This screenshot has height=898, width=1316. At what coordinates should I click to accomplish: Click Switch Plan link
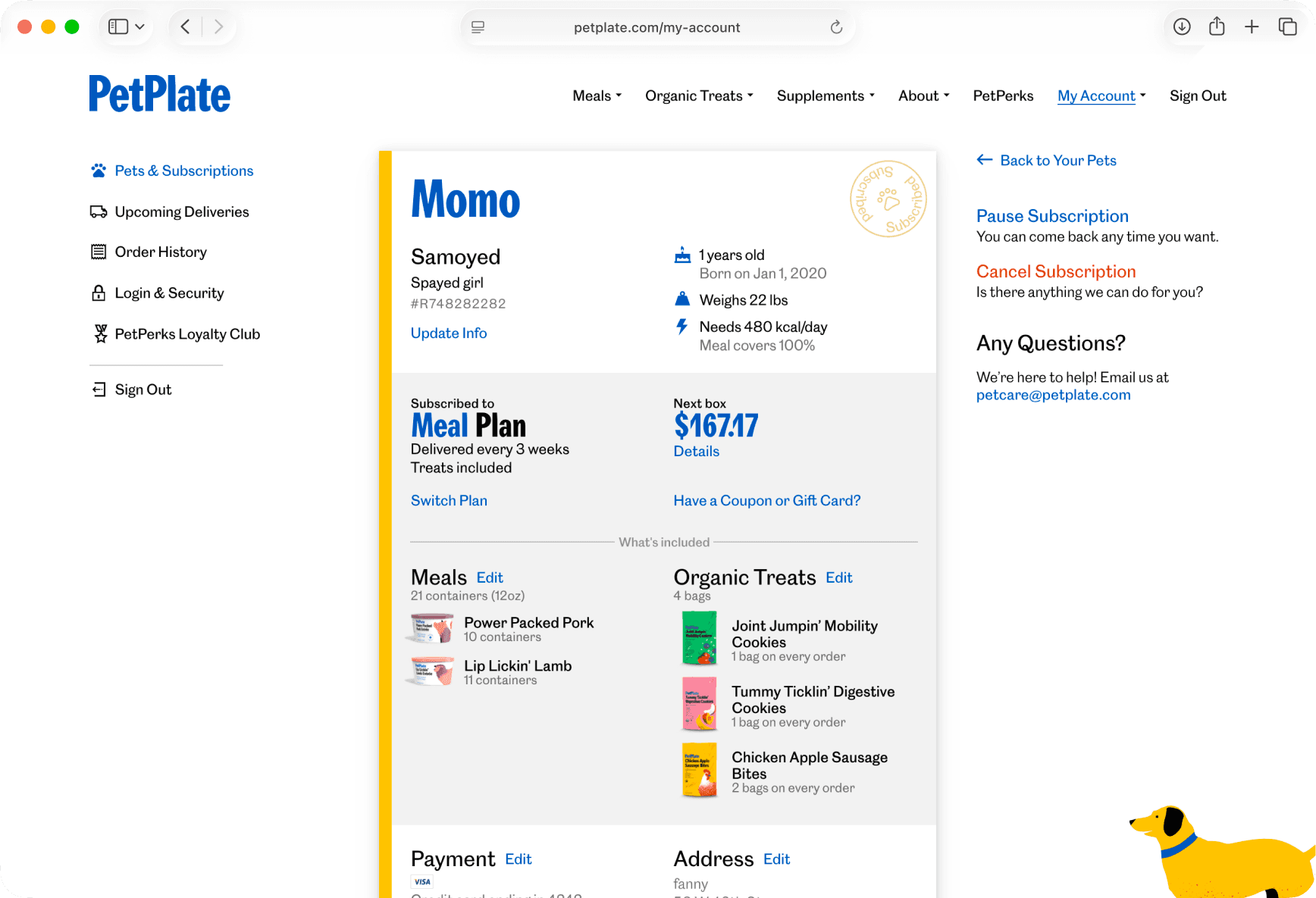(x=449, y=500)
